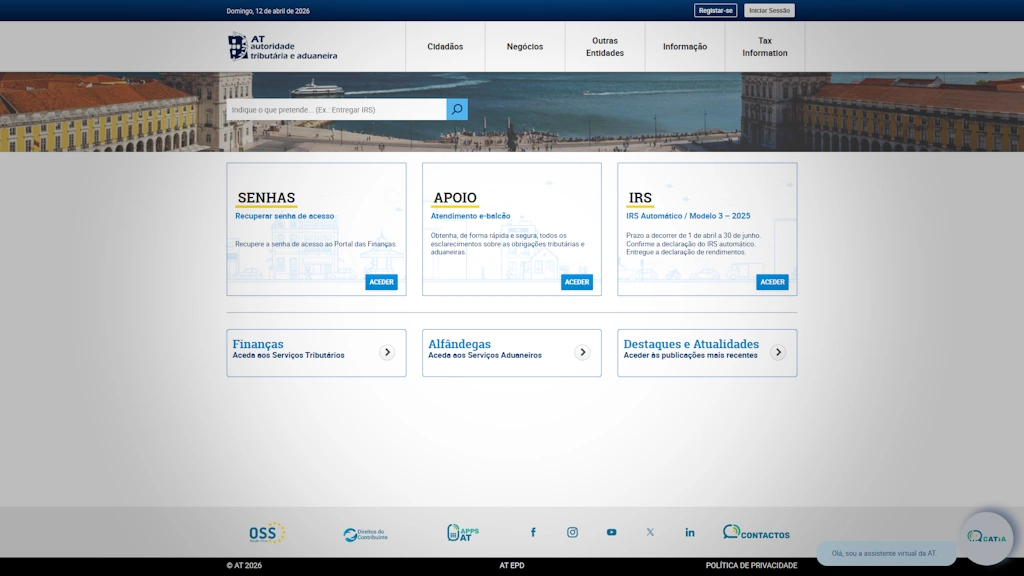Screen dimensions: 1024x576
Task: Click the search magnifier icon
Action: [457, 109]
